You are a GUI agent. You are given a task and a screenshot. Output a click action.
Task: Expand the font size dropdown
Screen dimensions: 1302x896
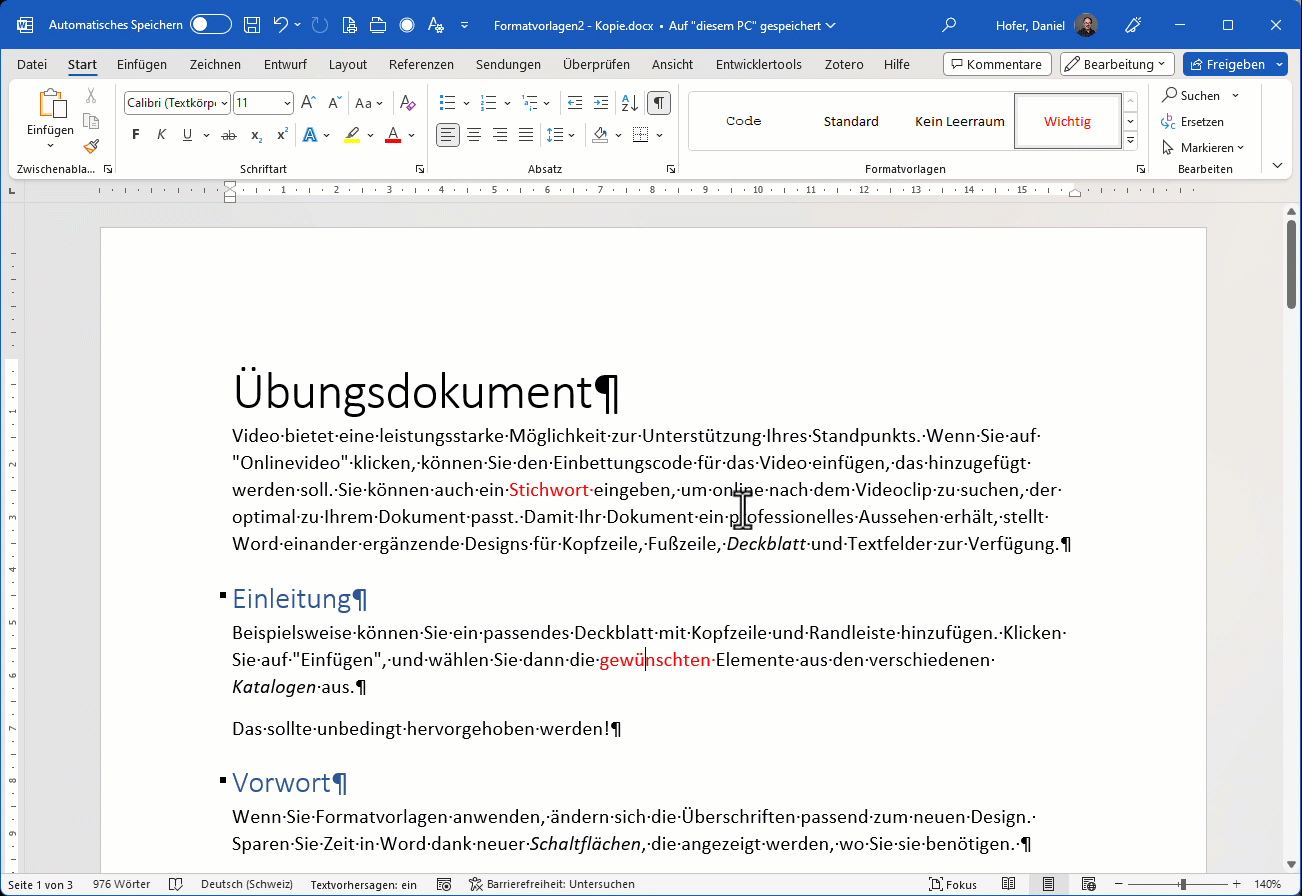click(288, 103)
